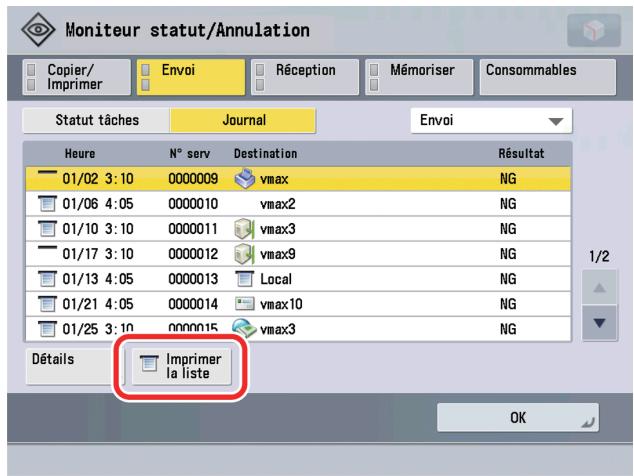Screen dimensions: 634x476
Task: Open the Mémoriser tab
Action: [x=419, y=77]
